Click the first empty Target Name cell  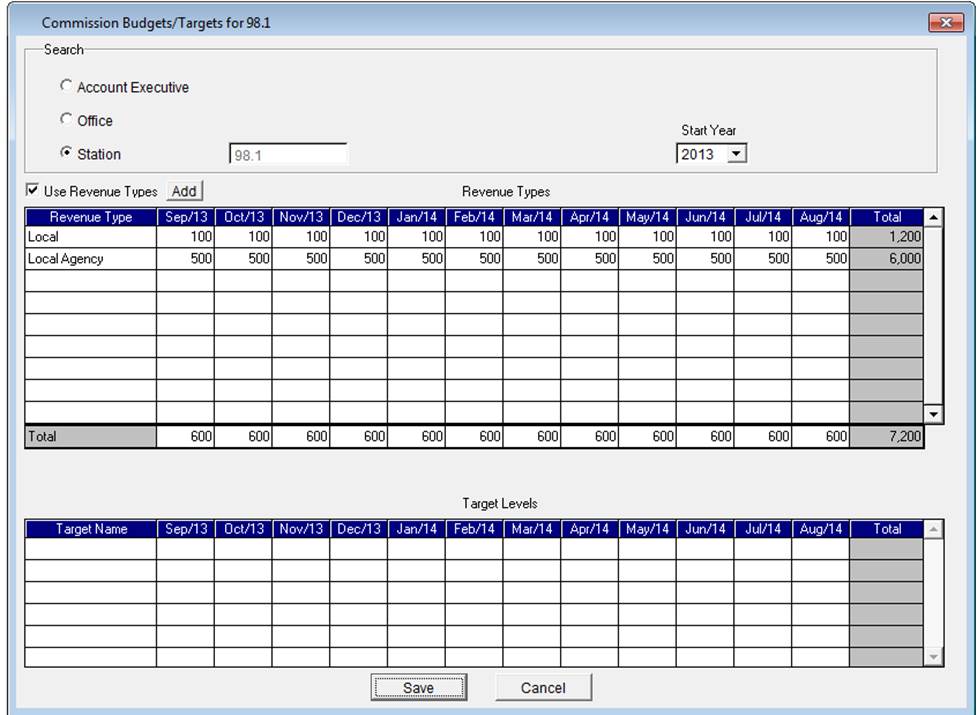click(90, 549)
